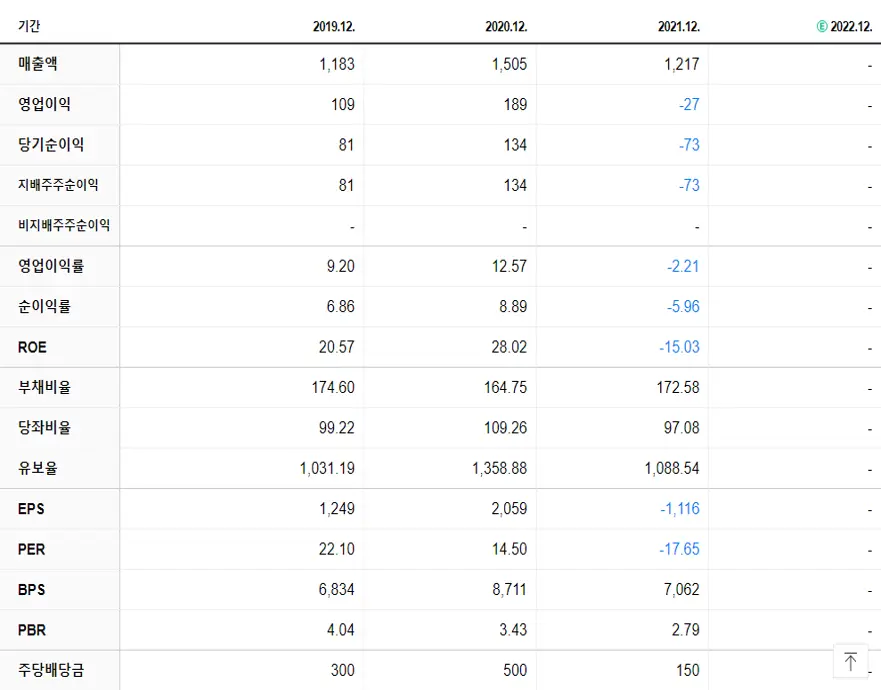The width and height of the screenshot is (881, 690).
Task: Click the 유보율 row label
Action: tap(38, 468)
